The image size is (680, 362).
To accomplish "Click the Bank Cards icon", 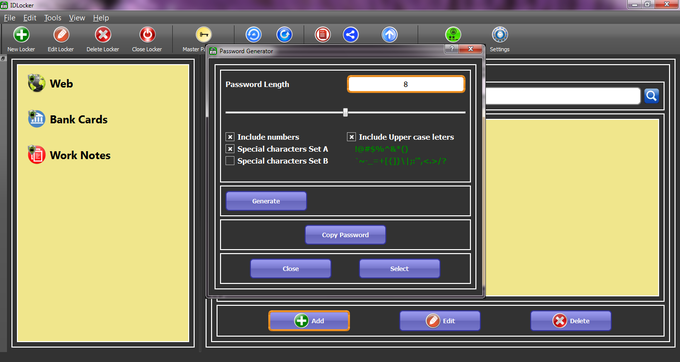I will [36, 119].
